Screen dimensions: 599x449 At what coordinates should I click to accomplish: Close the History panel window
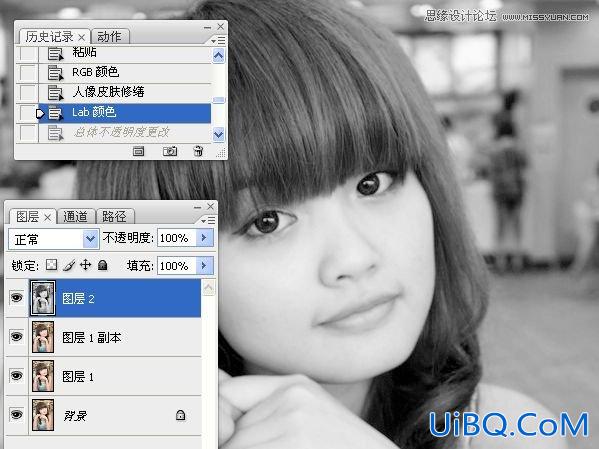221,27
